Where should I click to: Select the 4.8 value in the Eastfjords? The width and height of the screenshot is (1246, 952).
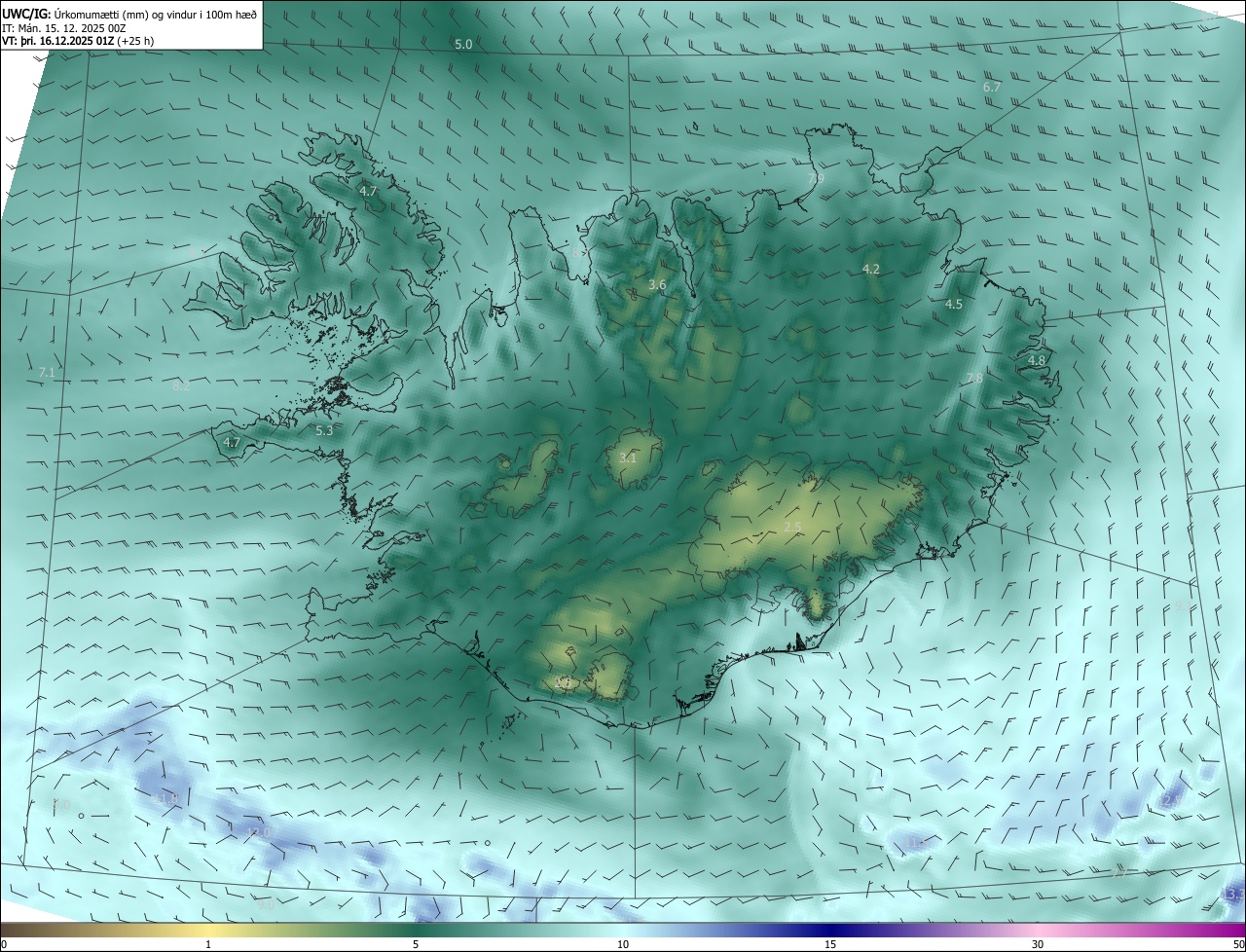tap(1037, 361)
